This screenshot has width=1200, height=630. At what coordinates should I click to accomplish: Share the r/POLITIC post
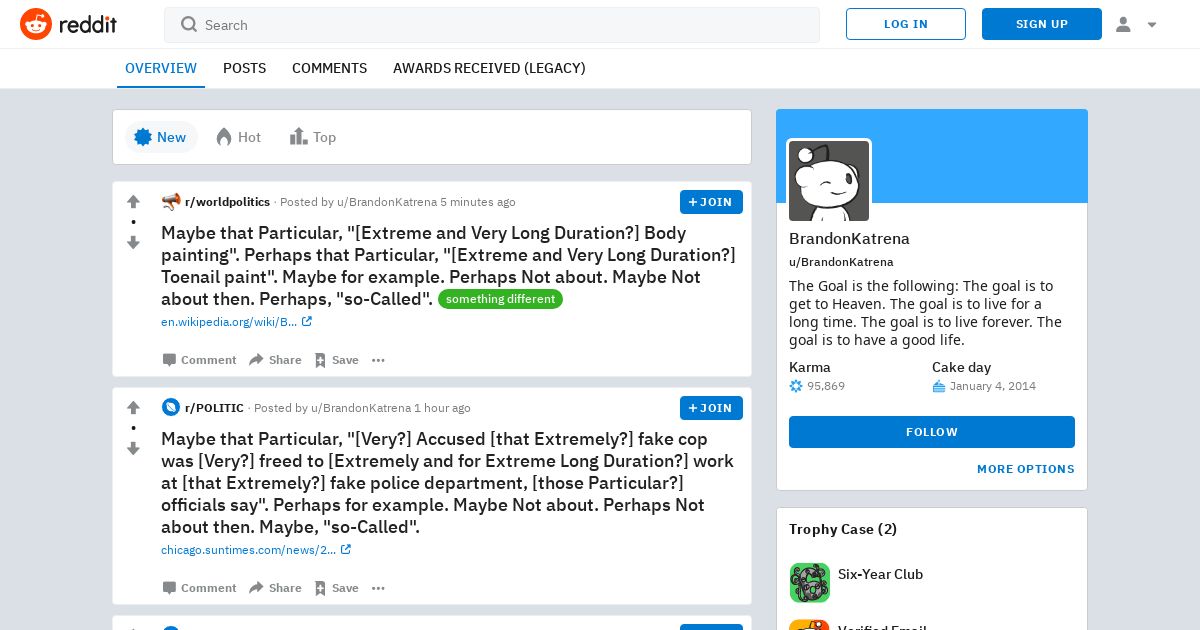(x=275, y=588)
